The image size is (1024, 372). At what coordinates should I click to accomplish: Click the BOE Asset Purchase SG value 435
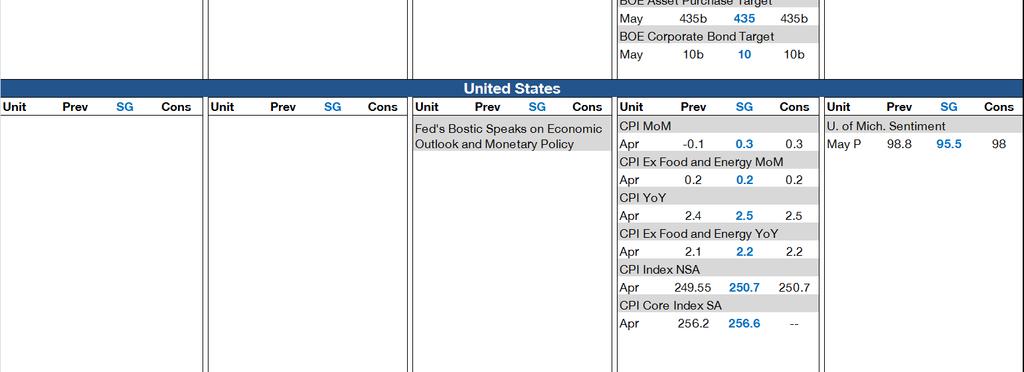tap(744, 19)
